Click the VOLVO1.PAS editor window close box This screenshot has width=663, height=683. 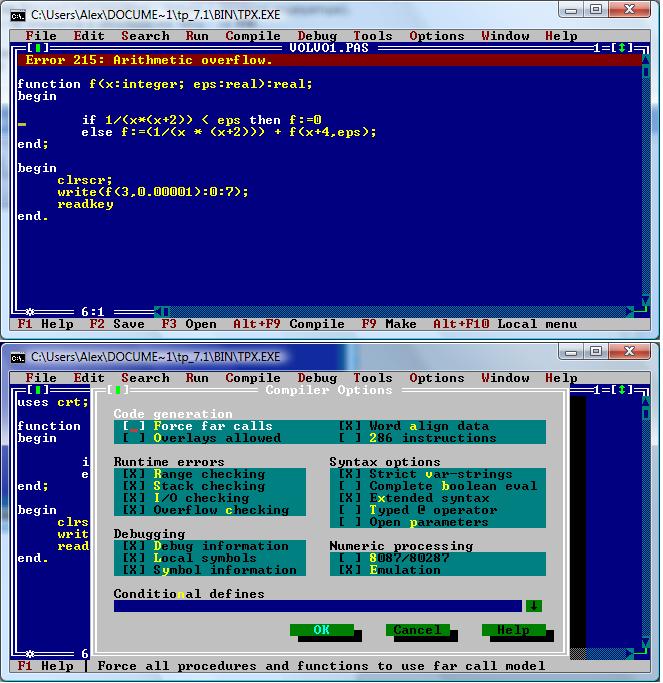coord(37,48)
